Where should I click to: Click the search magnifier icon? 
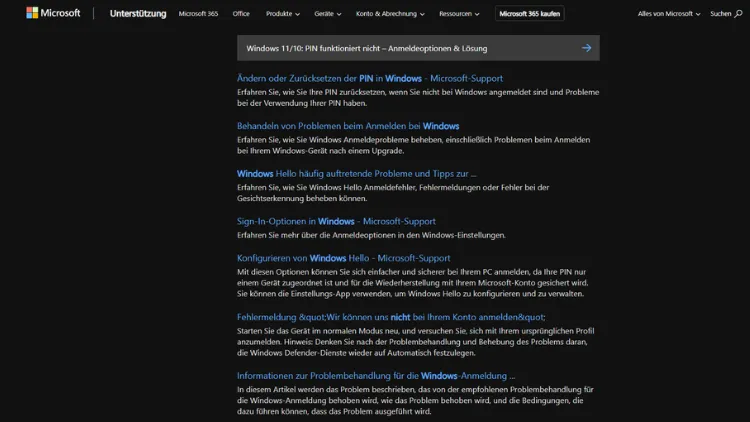click(739, 14)
